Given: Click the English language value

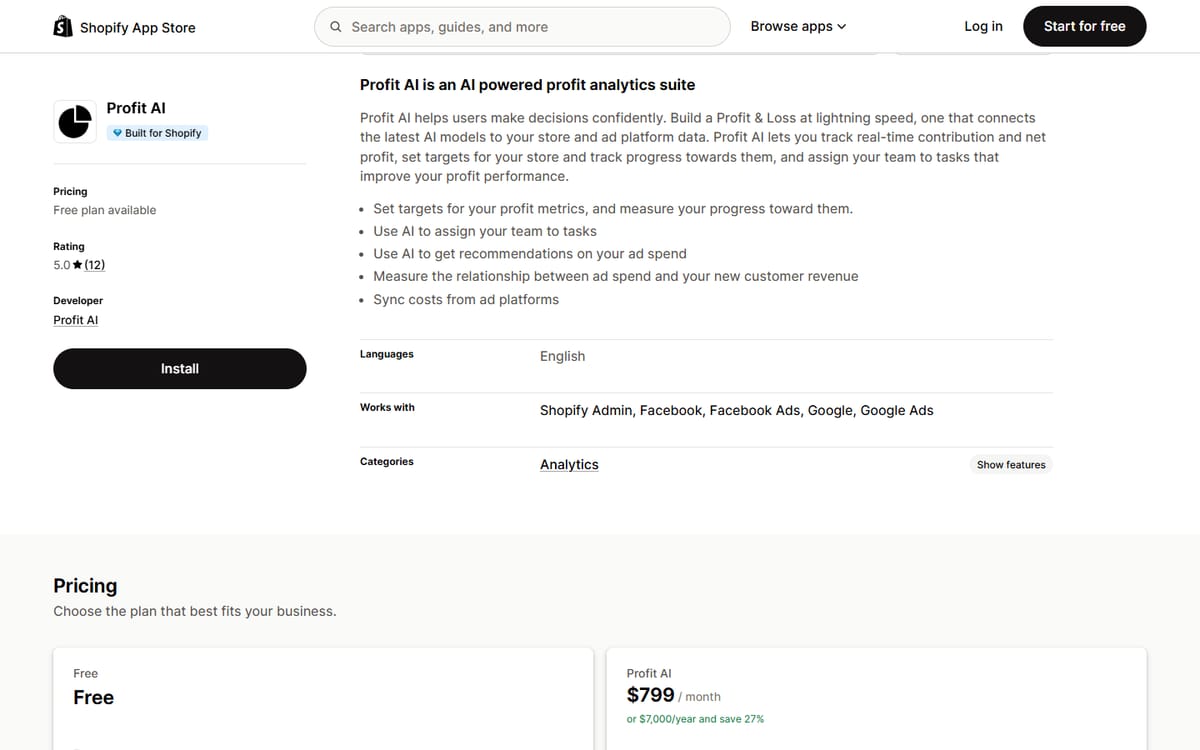Looking at the screenshot, I should [x=562, y=356].
